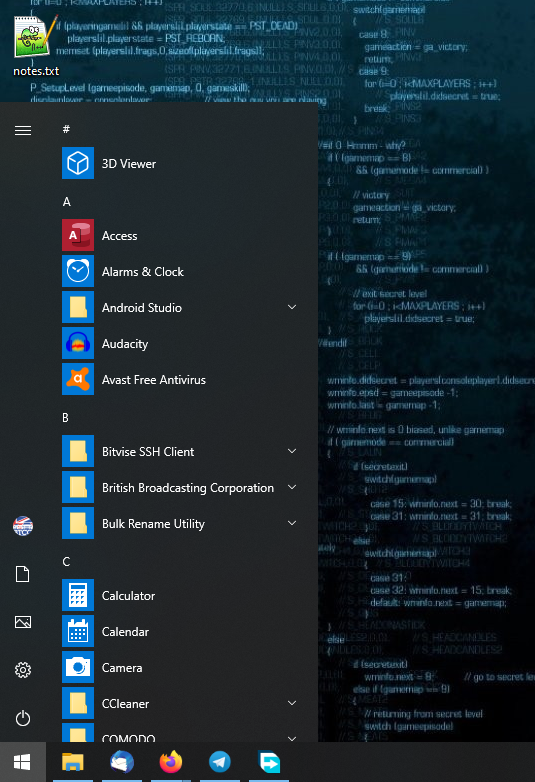
Task: Jump using the # section header
Action: [66, 129]
